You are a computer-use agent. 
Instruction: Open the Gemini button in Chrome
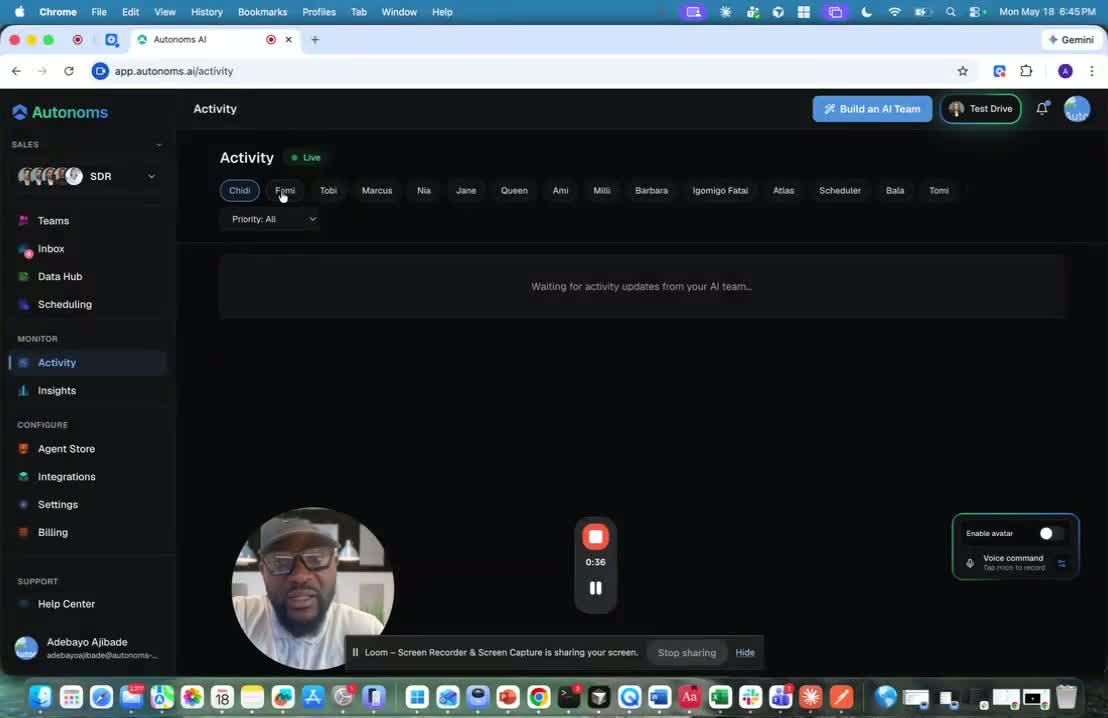point(1071,40)
